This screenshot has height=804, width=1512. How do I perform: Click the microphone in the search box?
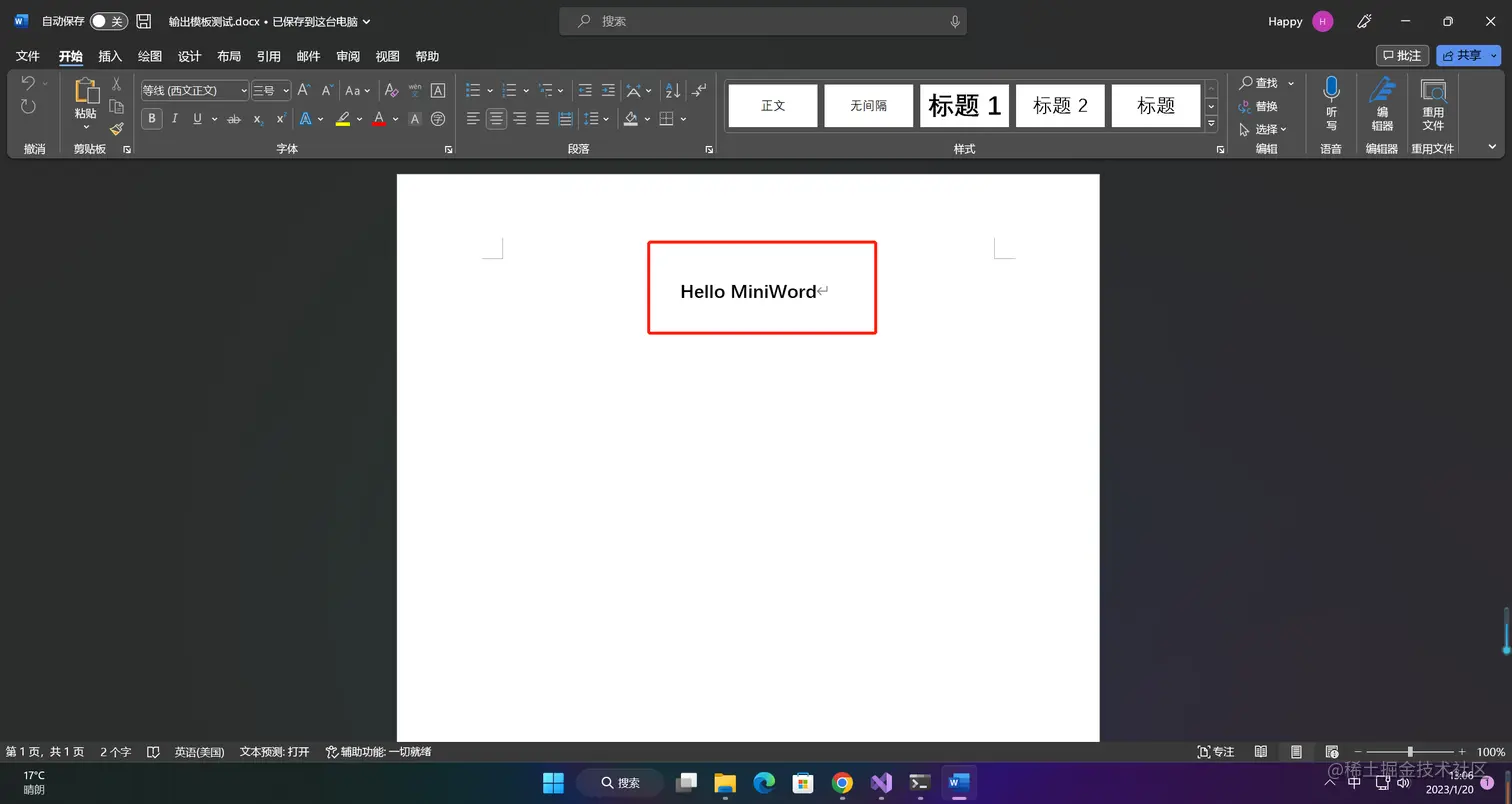pos(955,21)
